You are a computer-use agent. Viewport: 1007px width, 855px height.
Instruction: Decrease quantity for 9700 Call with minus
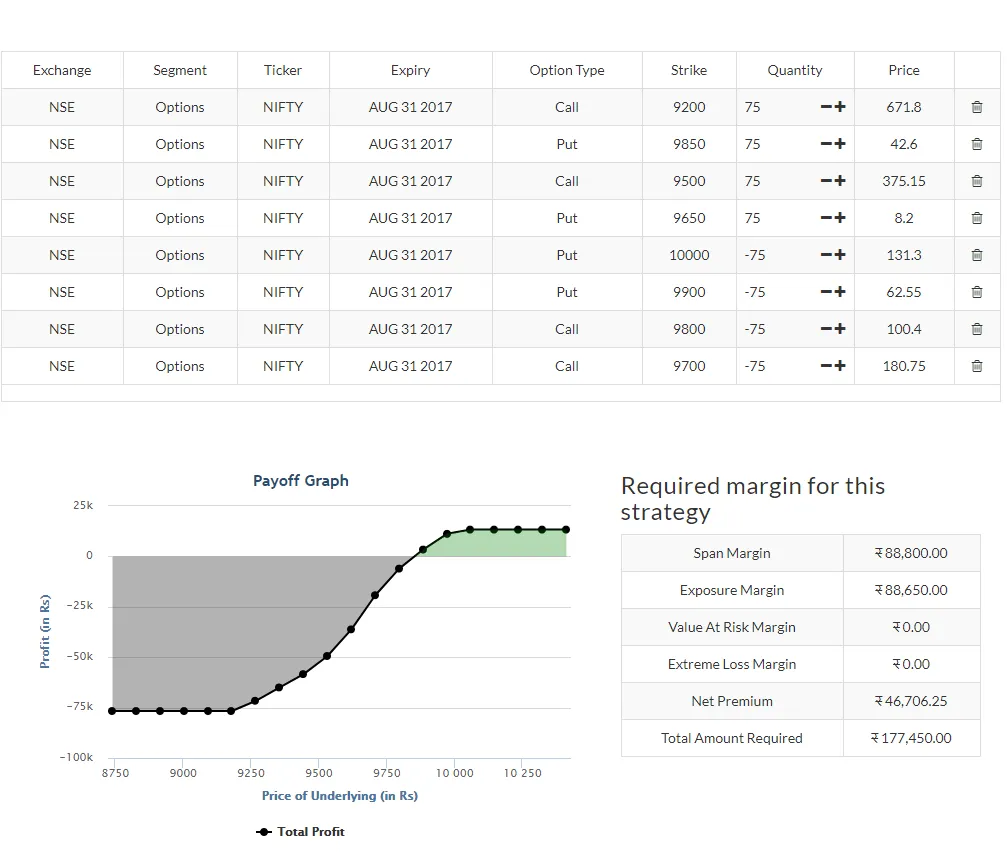826,366
